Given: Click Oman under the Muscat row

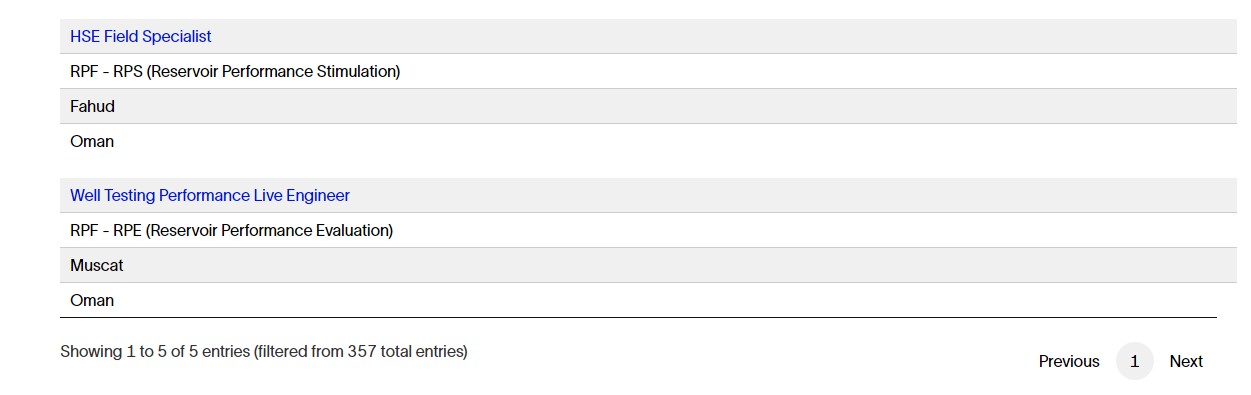Looking at the screenshot, I should pos(92,300).
